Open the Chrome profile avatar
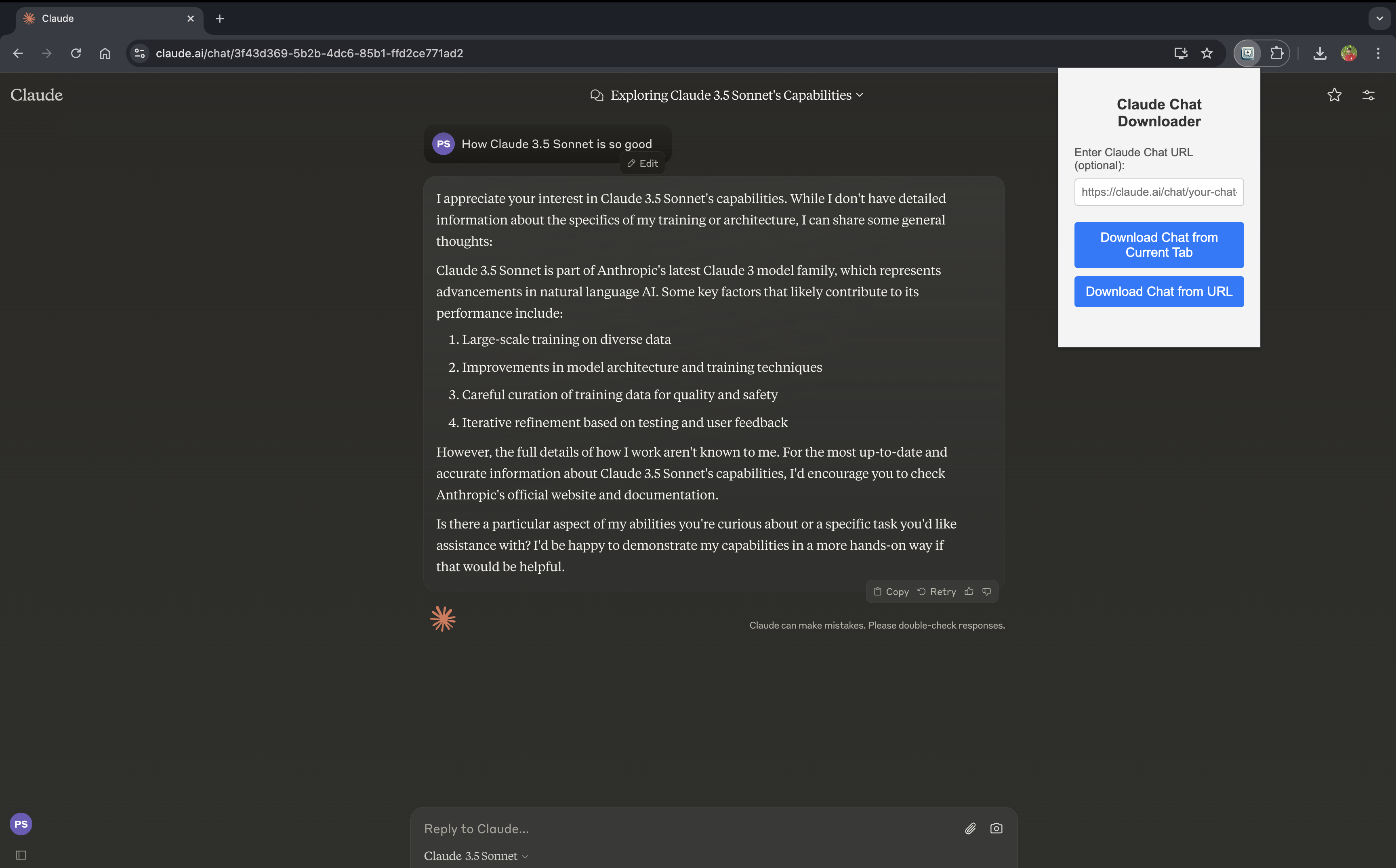The width and height of the screenshot is (1396, 868). click(1349, 53)
